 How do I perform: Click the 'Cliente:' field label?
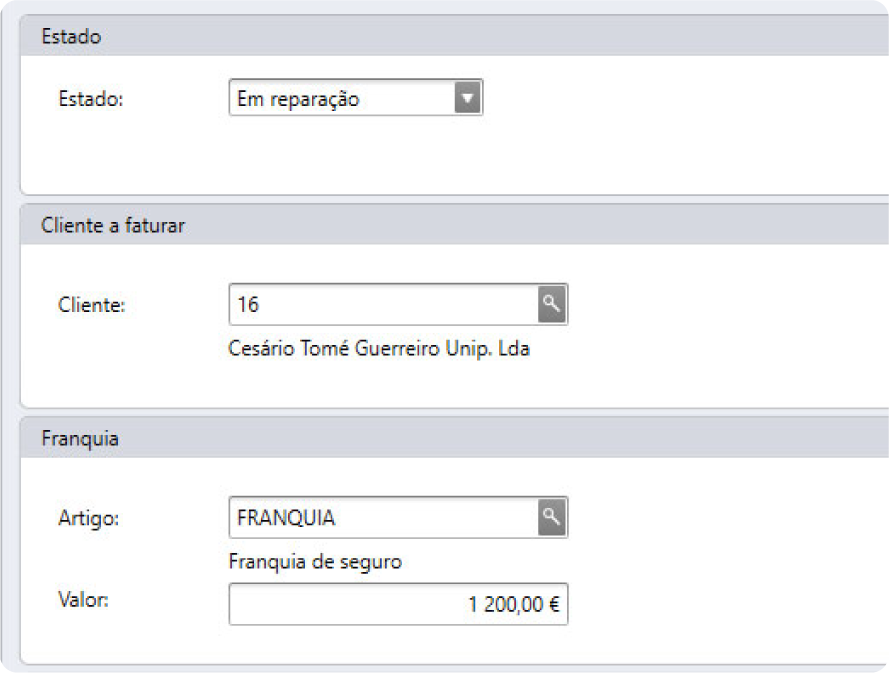(92, 305)
